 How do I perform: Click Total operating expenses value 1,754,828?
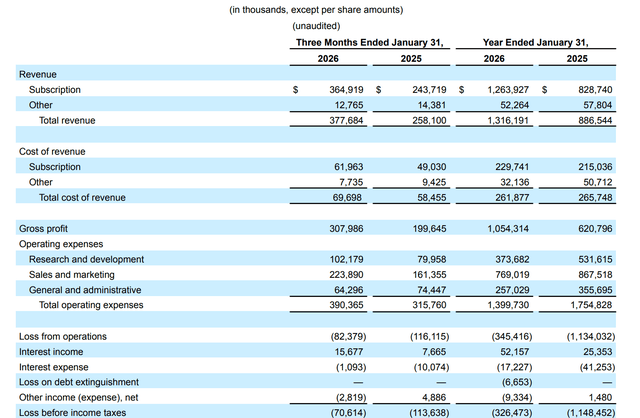tap(591, 305)
